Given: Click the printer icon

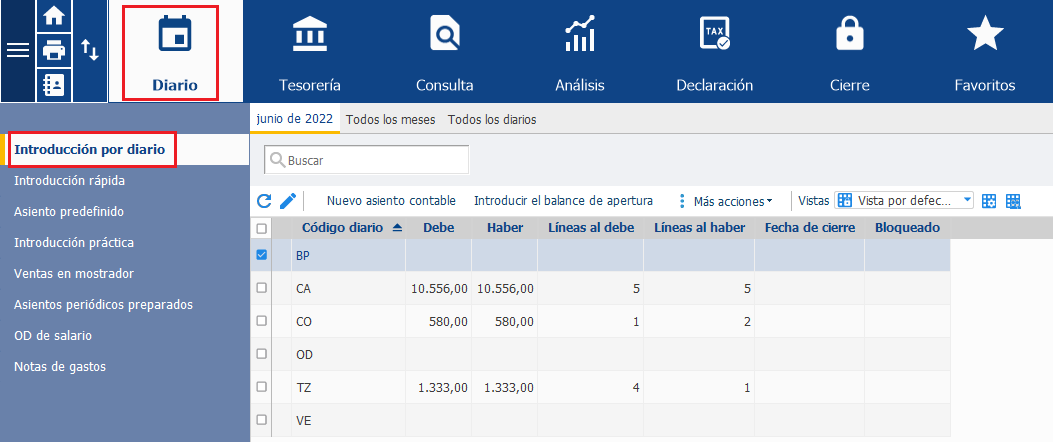Looking at the screenshot, I should click(53, 50).
